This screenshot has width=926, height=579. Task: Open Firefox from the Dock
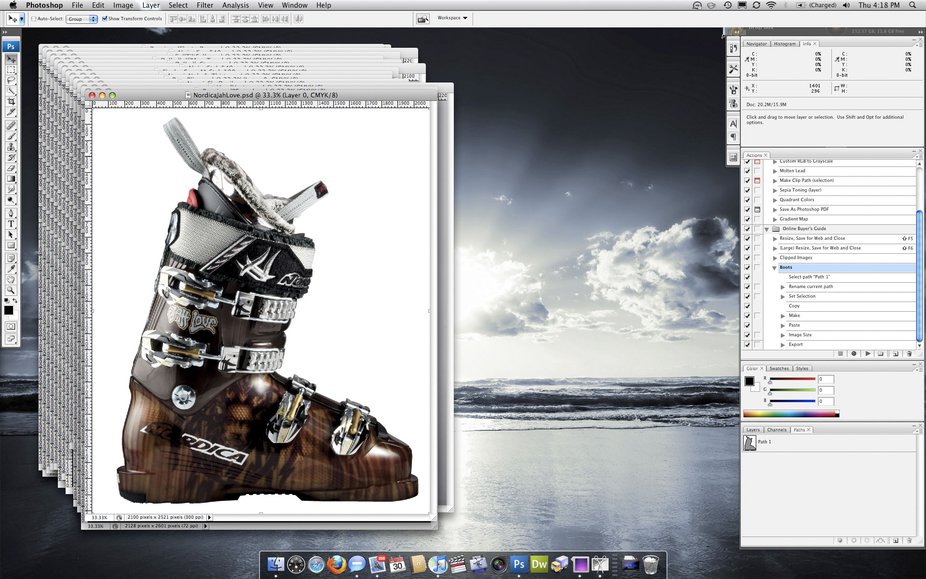[x=336, y=564]
